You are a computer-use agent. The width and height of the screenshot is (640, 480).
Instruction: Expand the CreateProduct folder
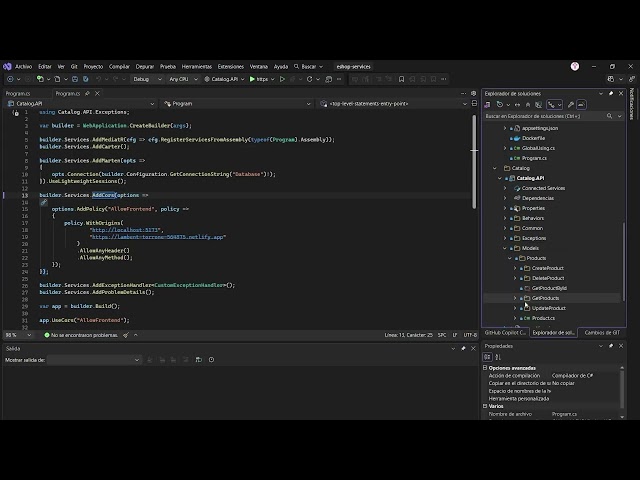point(515,268)
